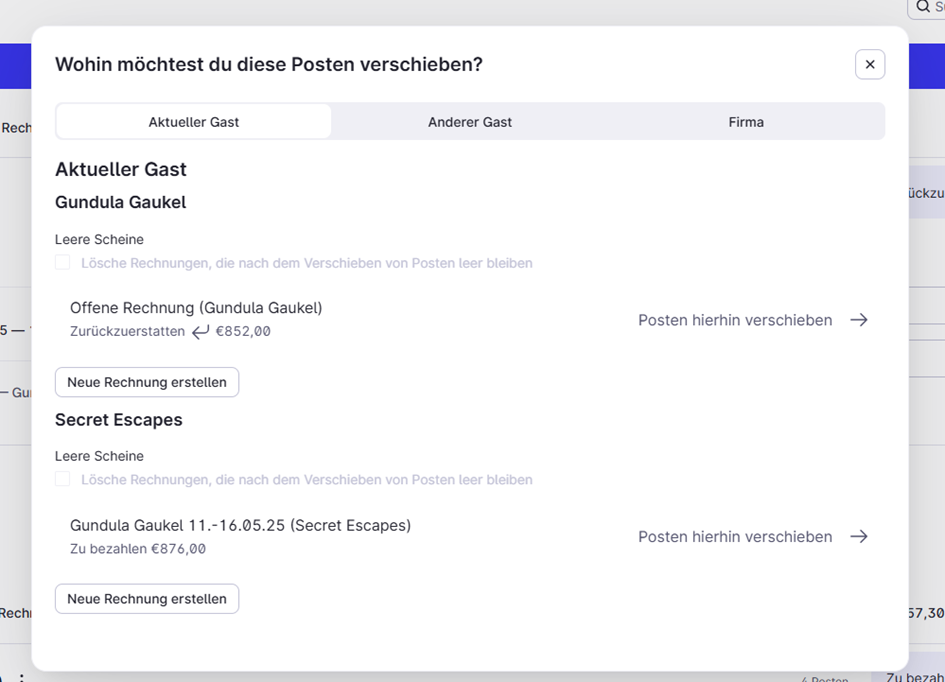Move items to Offene Rechnung via Posten hierhin verschieben
Screen dimensions: 945x682
click(x=735, y=320)
